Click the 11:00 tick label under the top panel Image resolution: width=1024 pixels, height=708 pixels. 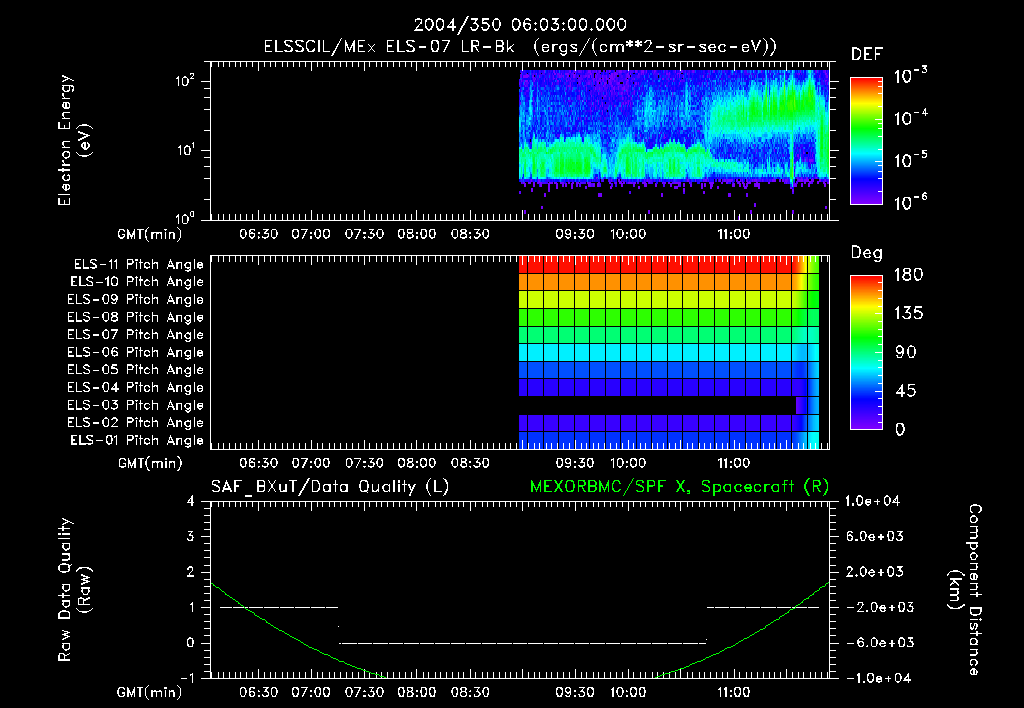click(733, 234)
